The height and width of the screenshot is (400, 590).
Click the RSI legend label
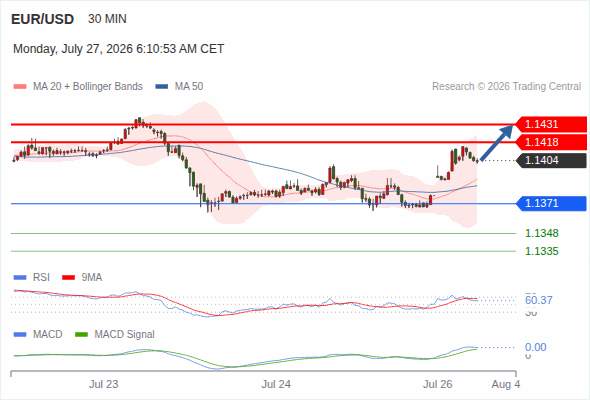(41, 278)
